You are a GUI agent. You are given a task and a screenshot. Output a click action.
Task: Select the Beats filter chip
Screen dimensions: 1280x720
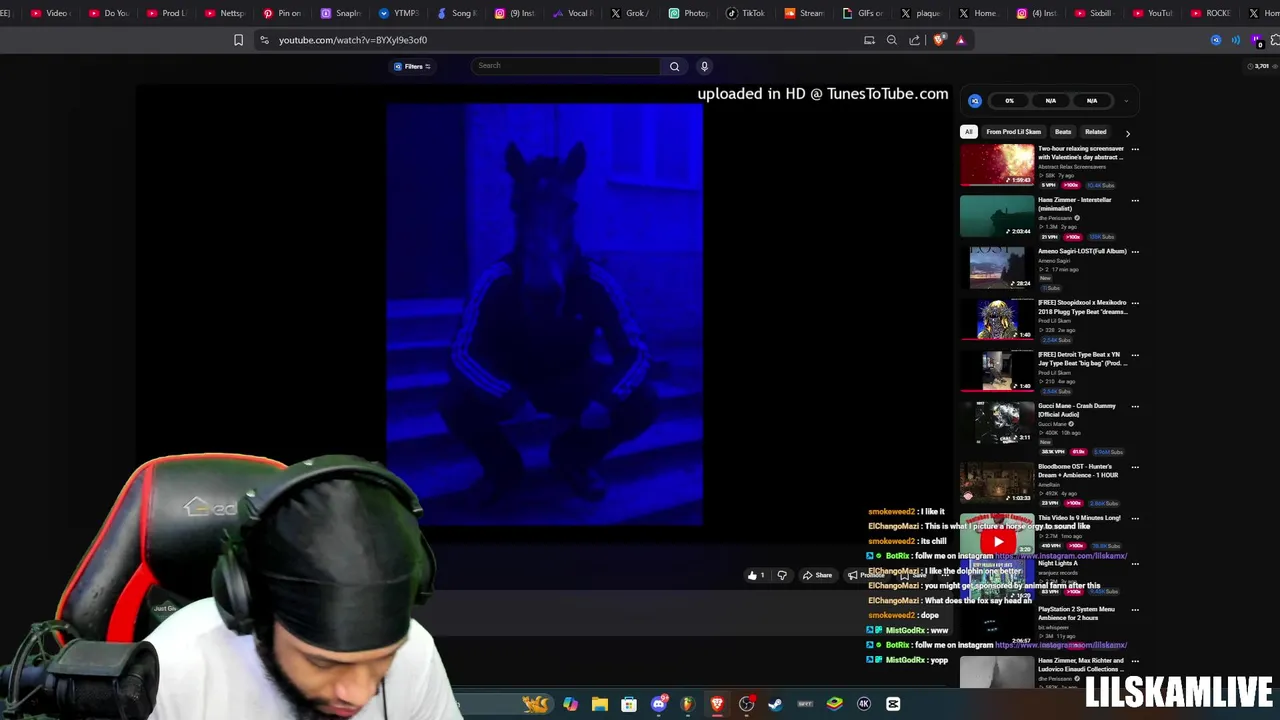click(1063, 132)
